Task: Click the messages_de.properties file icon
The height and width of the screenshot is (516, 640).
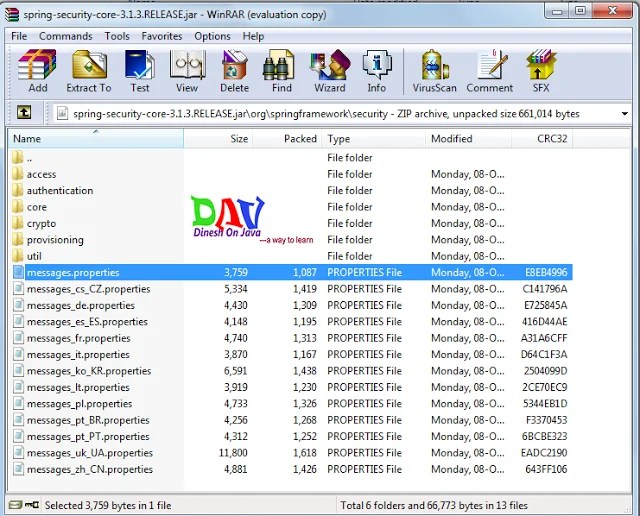Action: [x=18, y=305]
